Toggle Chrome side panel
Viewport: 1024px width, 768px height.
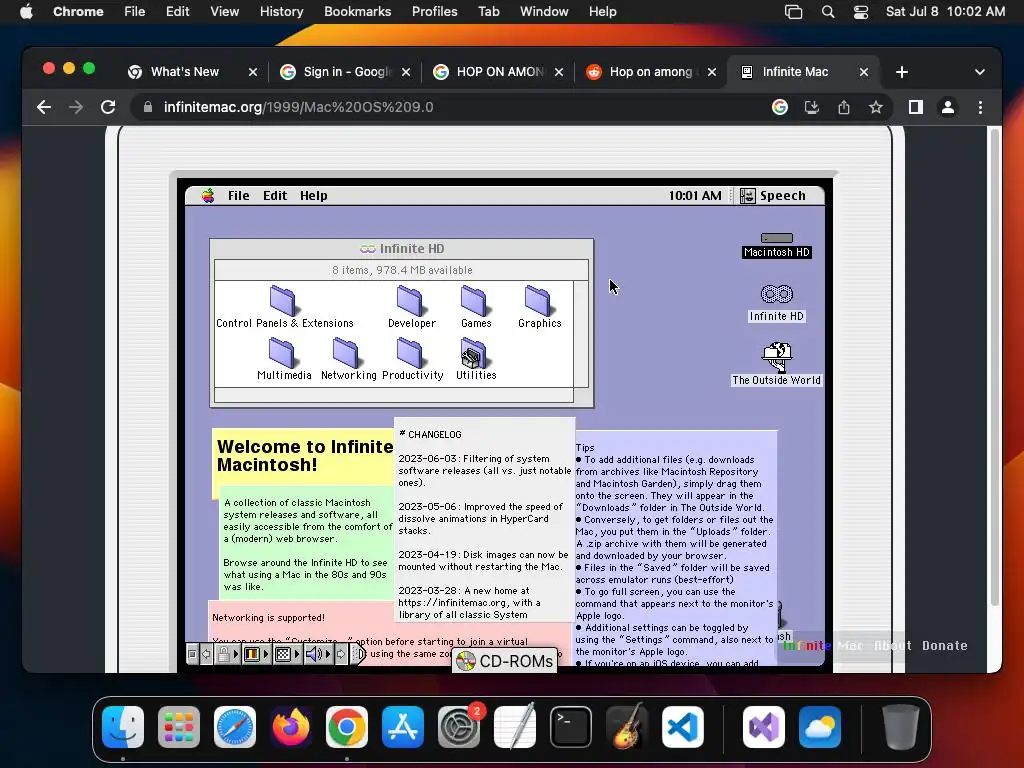916,107
